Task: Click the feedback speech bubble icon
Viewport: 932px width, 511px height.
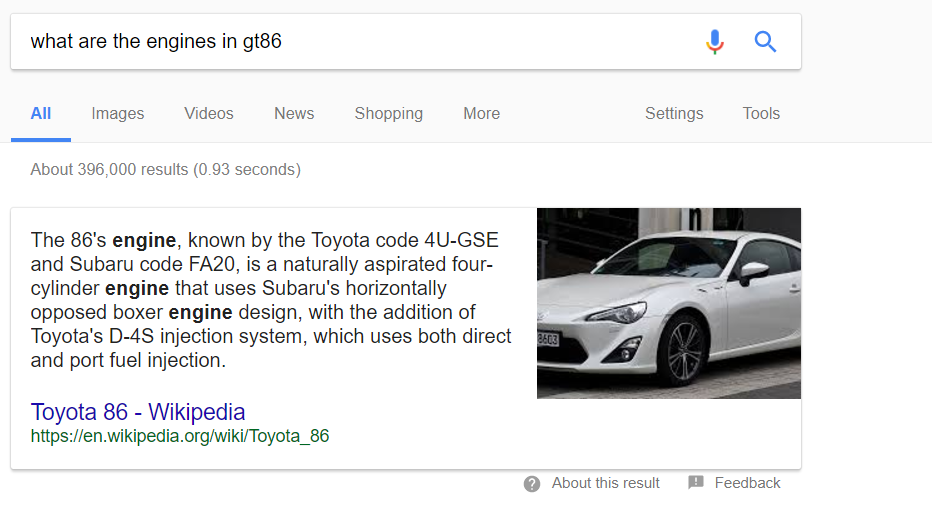Action: tap(696, 483)
